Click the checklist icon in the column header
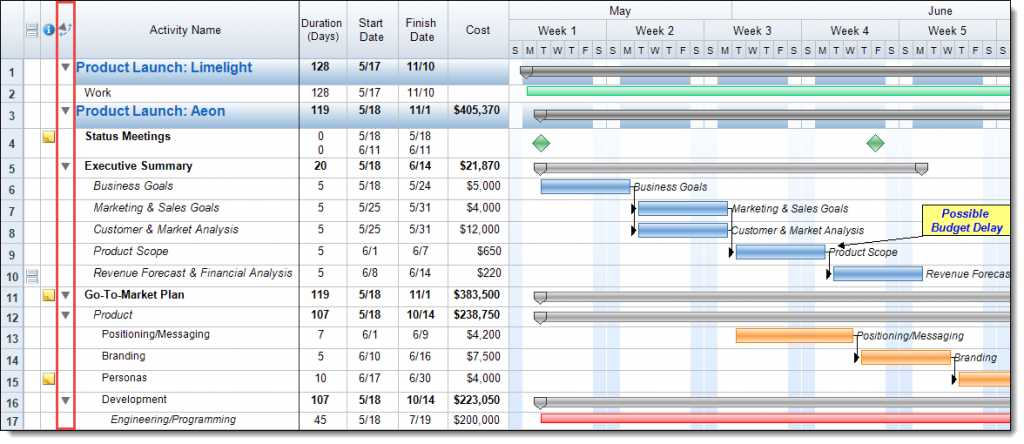Image resolution: width=1024 pixels, height=444 pixels. 32,30
